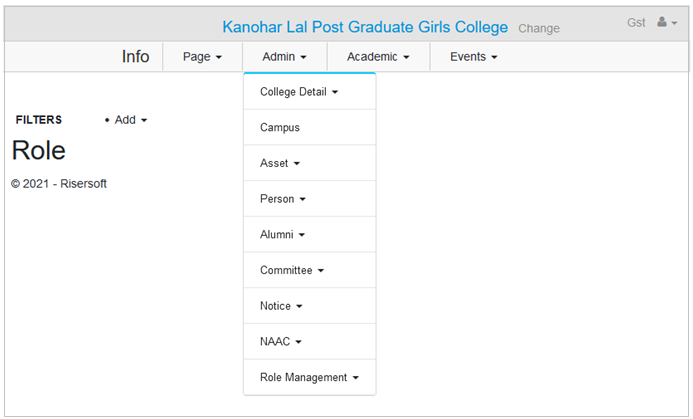Click Change next to college name

click(539, 28)
